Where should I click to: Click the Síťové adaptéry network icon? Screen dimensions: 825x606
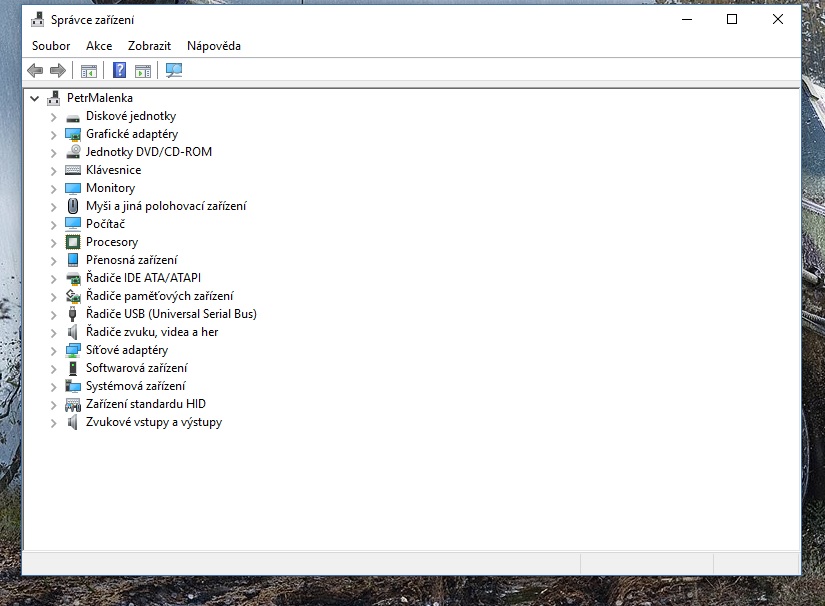click(73, 350)
